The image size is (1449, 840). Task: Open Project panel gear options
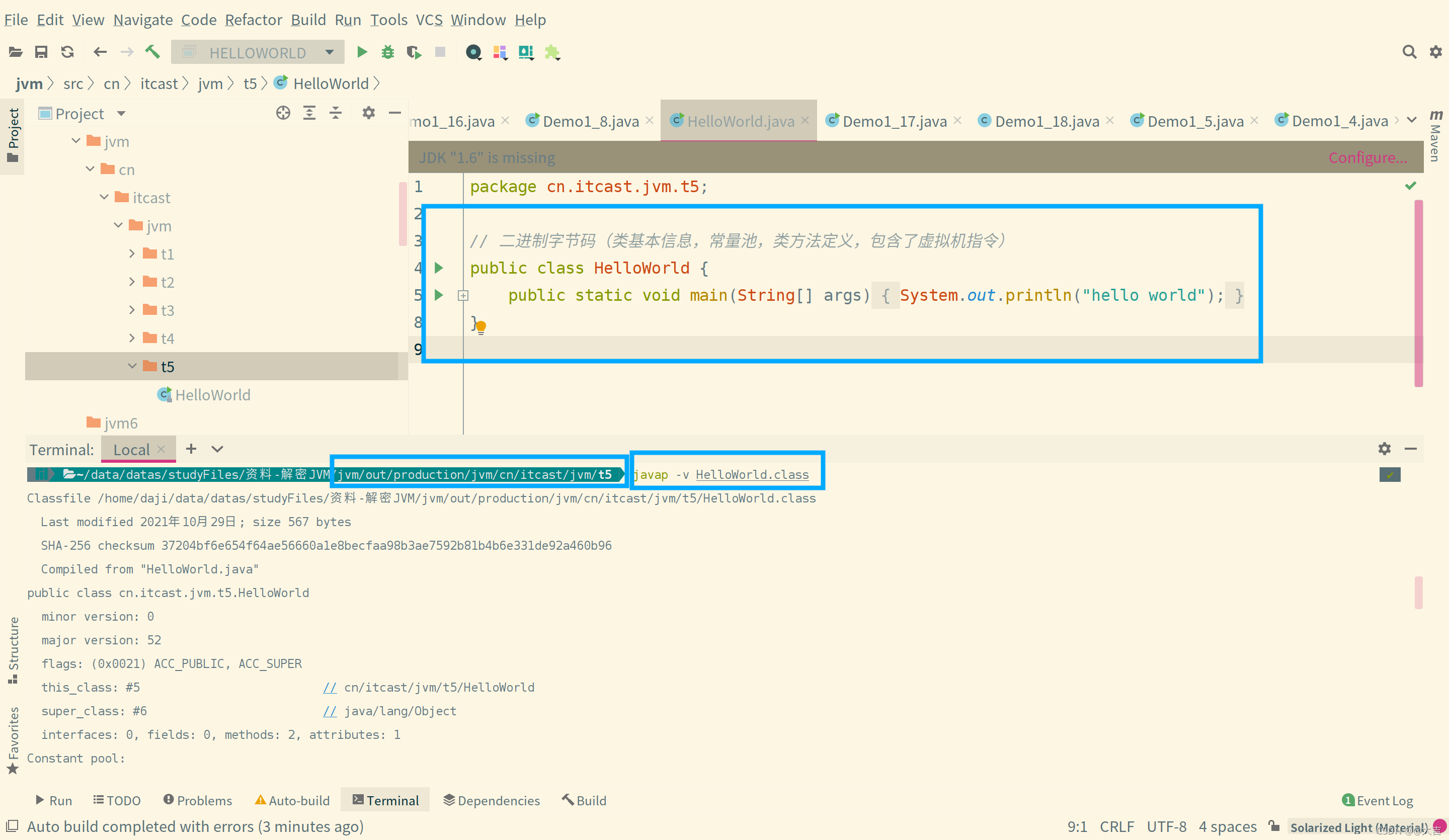pos(369,113)
